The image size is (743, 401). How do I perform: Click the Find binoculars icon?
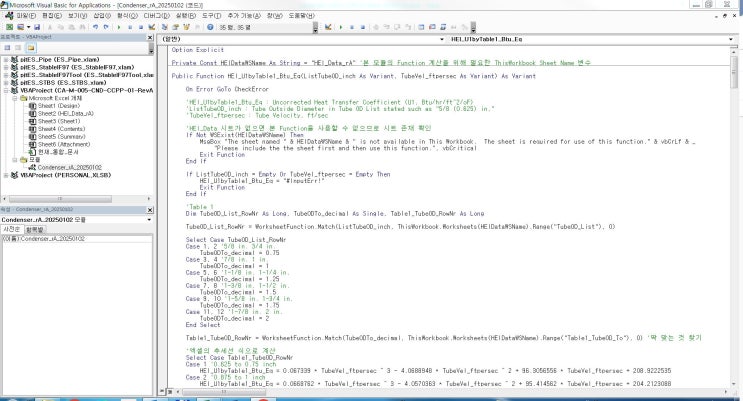(x=82, y=27)
